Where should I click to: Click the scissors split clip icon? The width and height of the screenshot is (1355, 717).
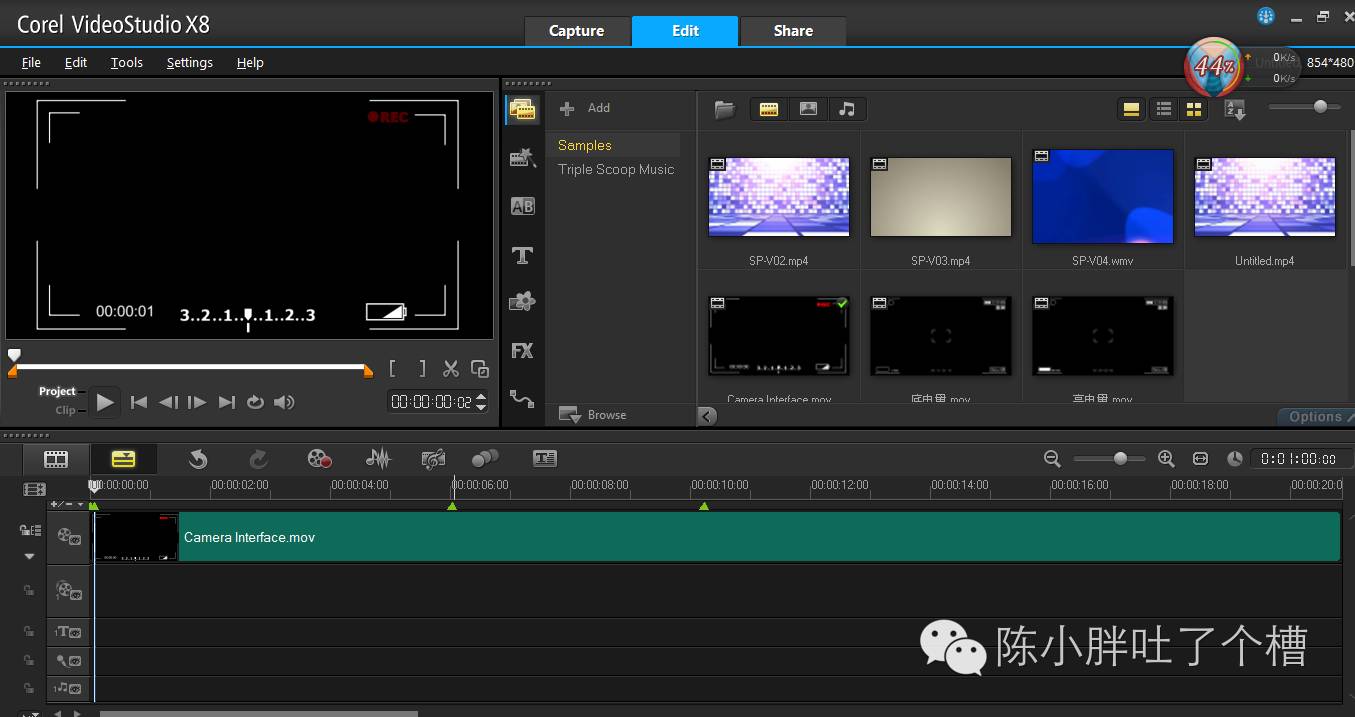[451, 369]
